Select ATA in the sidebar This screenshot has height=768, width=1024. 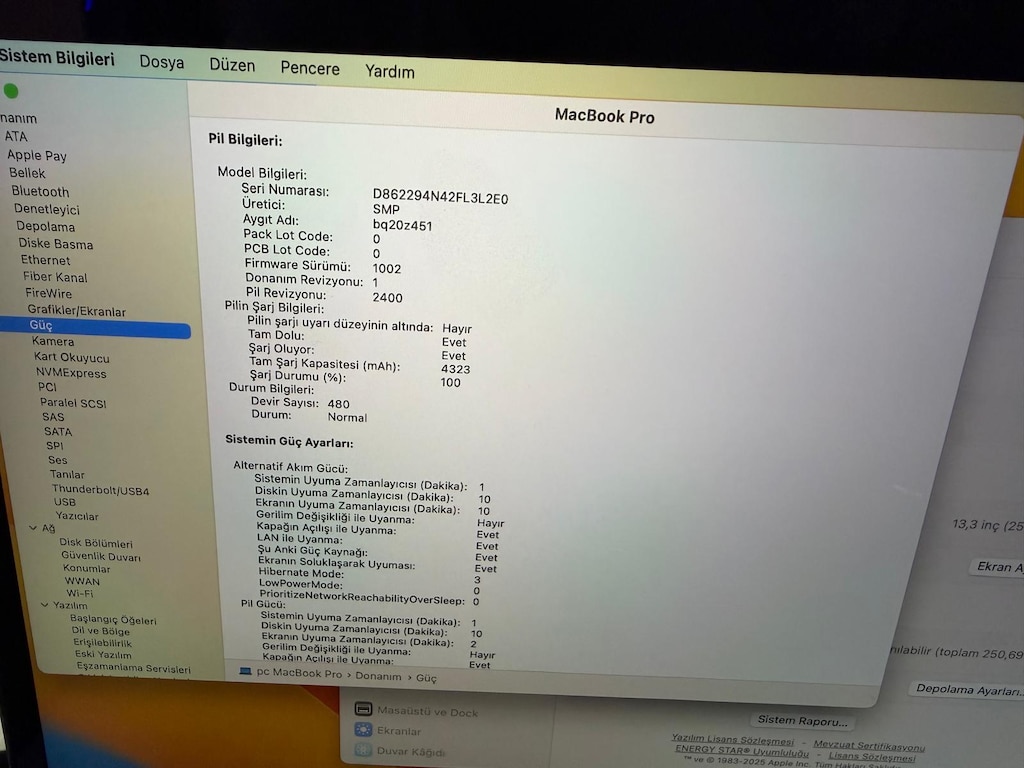pyautogui.click(x=16, y=136)
